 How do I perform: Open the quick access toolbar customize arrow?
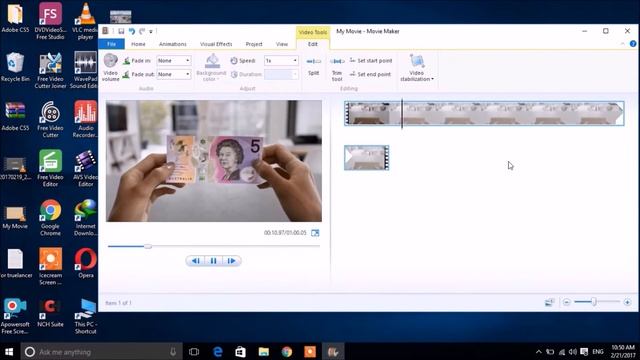point(151,31)
